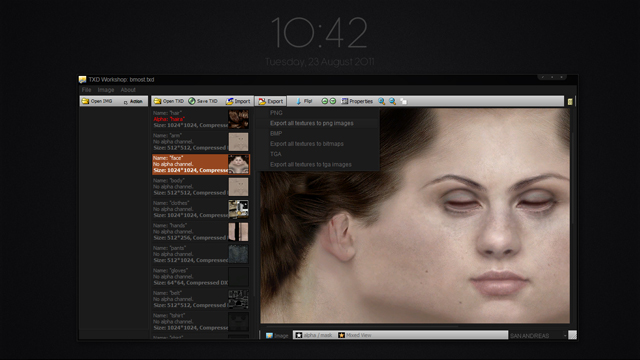Screen dimensions: 640x360
Task: Choose 'Export all textures to bitmaps'
Action: (x=318, y=144)
